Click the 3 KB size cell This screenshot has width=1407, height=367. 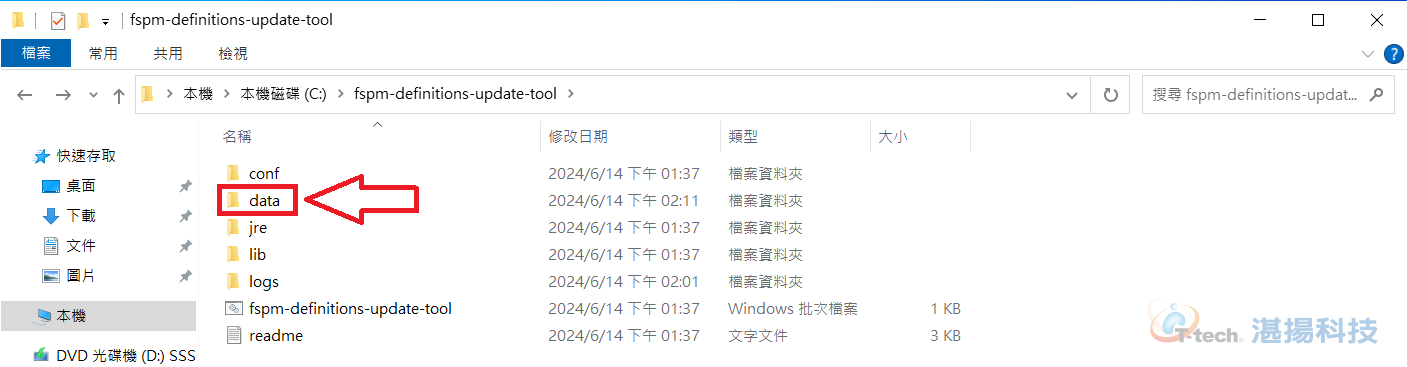tap(945, 335)
